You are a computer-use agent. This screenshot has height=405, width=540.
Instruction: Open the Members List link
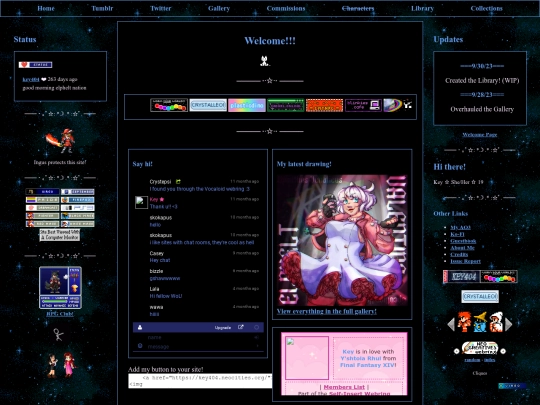pyautogui.click(x=344, y=387)
